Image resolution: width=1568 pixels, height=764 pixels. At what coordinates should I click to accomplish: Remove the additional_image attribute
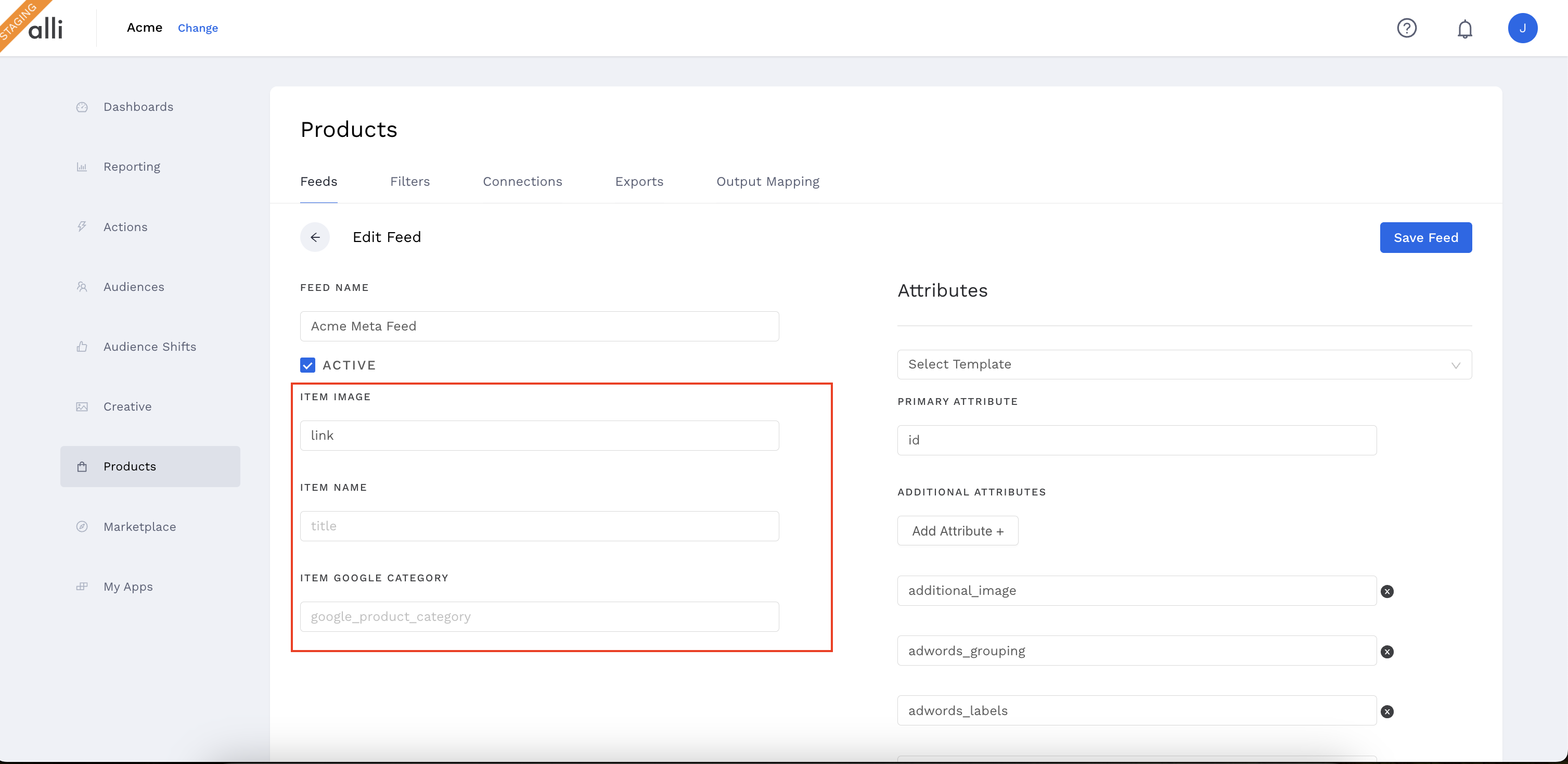click(x=1386, y=591)
